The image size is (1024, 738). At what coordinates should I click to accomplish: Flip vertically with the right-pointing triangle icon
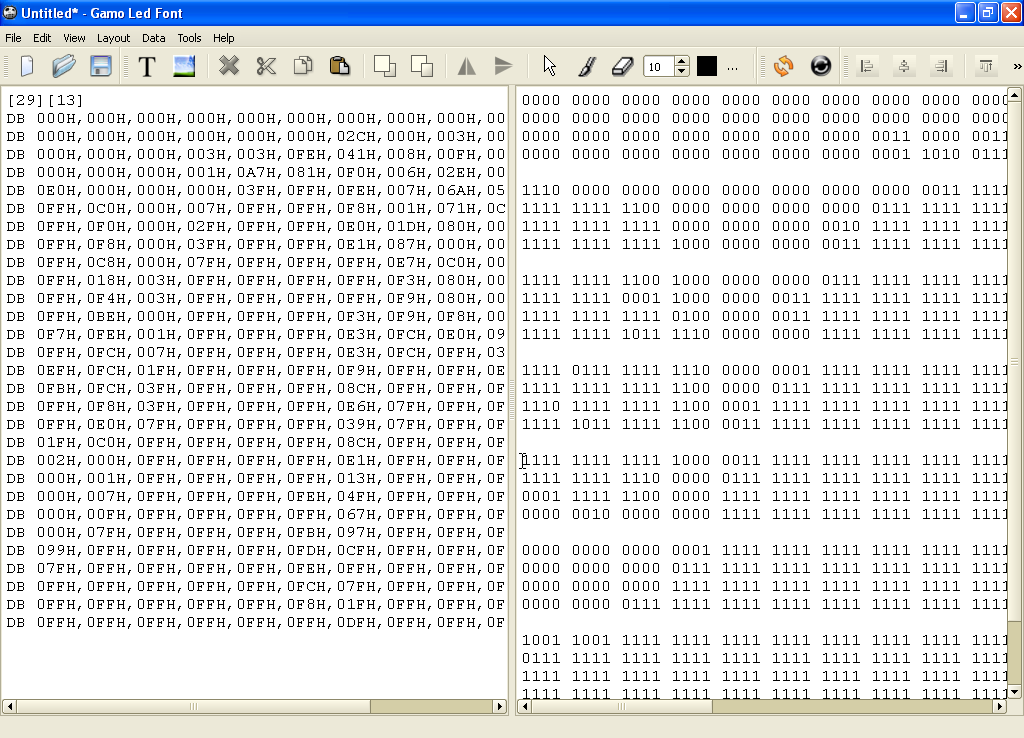(503, 66)
